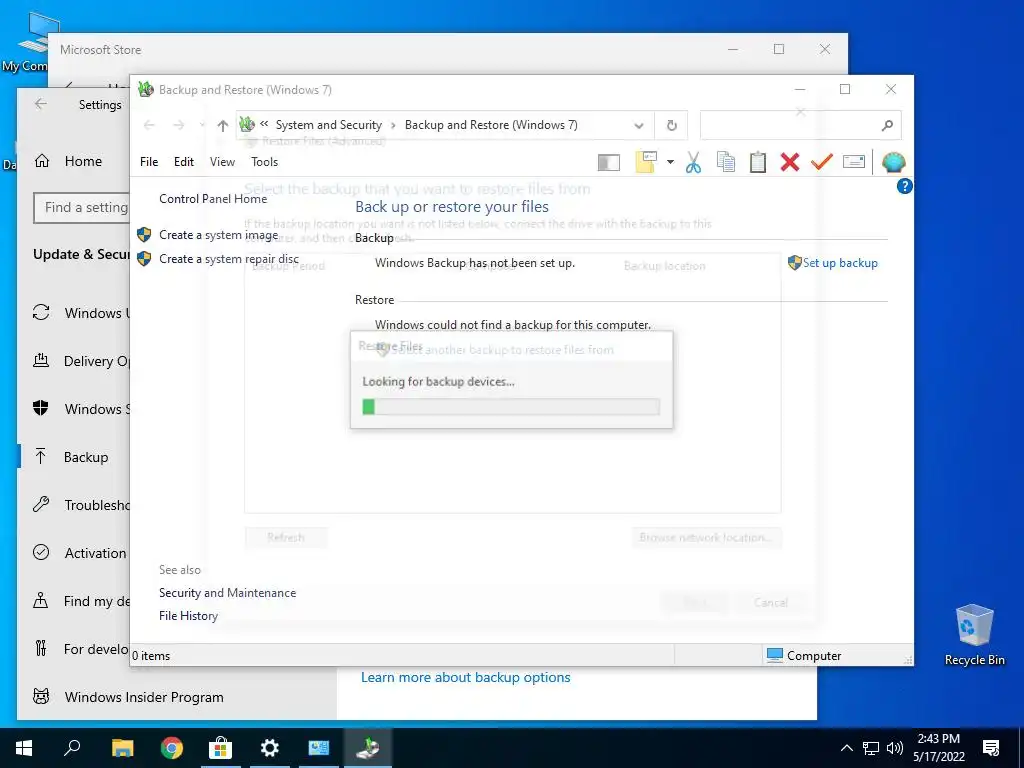Toggle the preview pane toolbar icon
This screenshot has height=768, width=1024.
609,163
